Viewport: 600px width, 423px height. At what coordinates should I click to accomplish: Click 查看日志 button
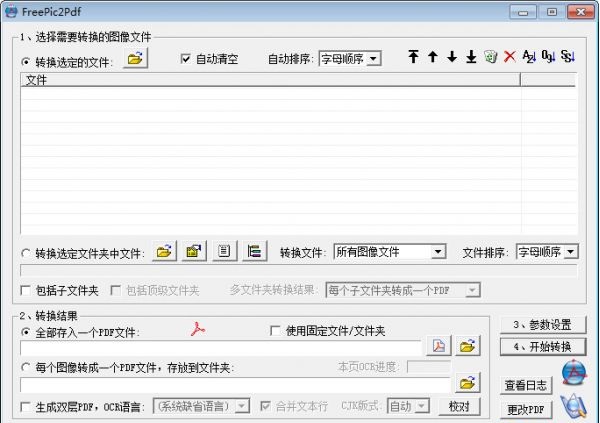tap(526, 385)
